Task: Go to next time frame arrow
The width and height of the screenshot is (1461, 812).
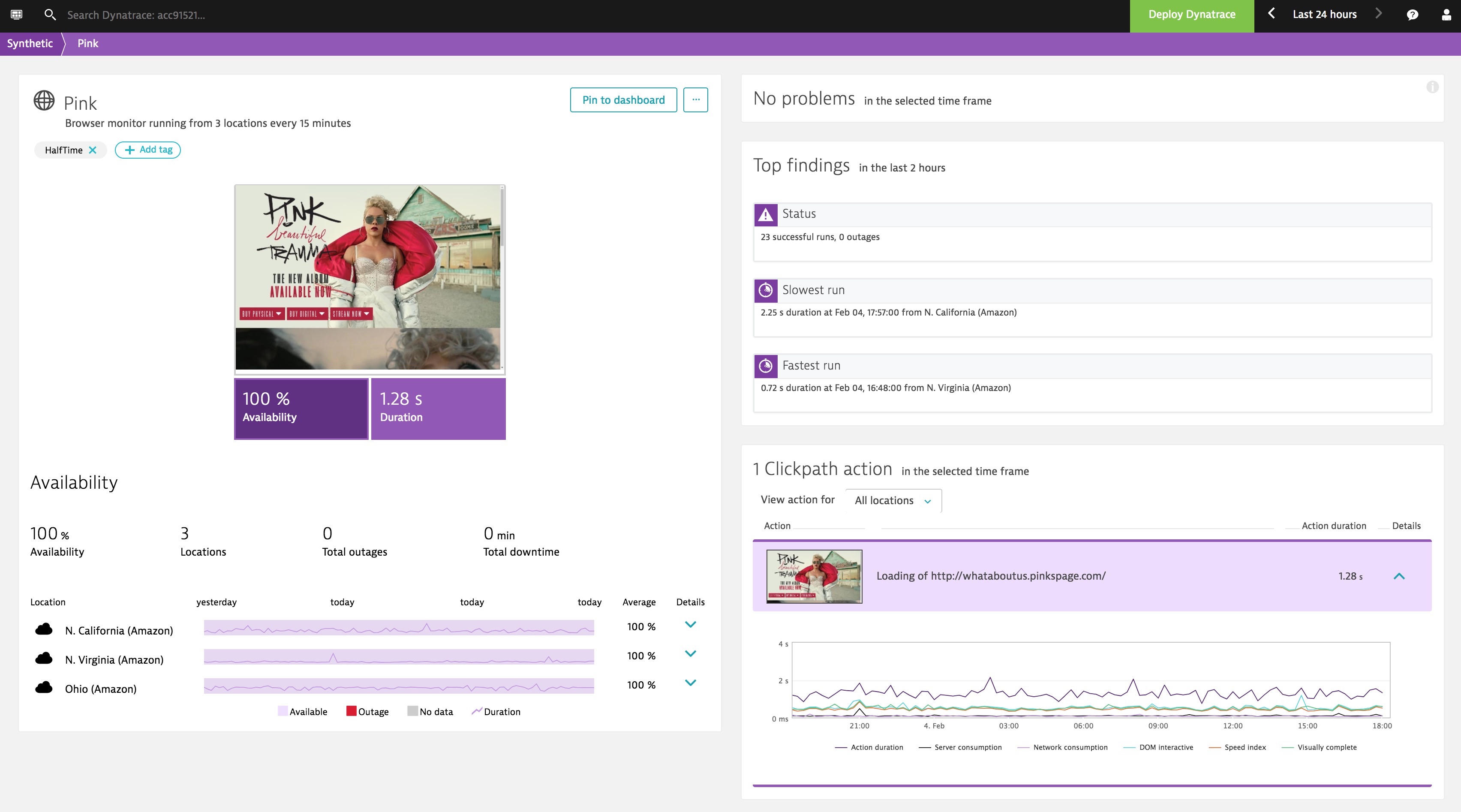Action: 1379,14
